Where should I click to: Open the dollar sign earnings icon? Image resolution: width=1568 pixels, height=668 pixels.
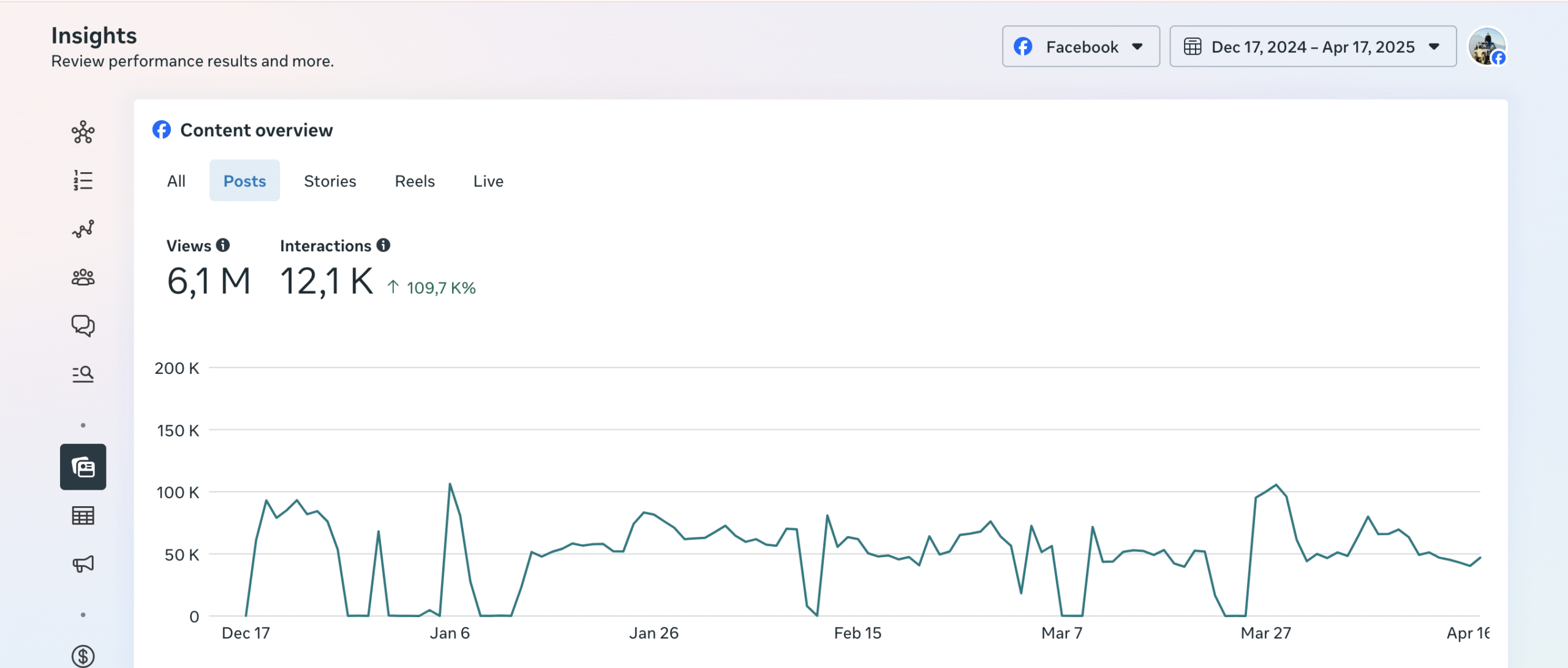tap(83, 656)
